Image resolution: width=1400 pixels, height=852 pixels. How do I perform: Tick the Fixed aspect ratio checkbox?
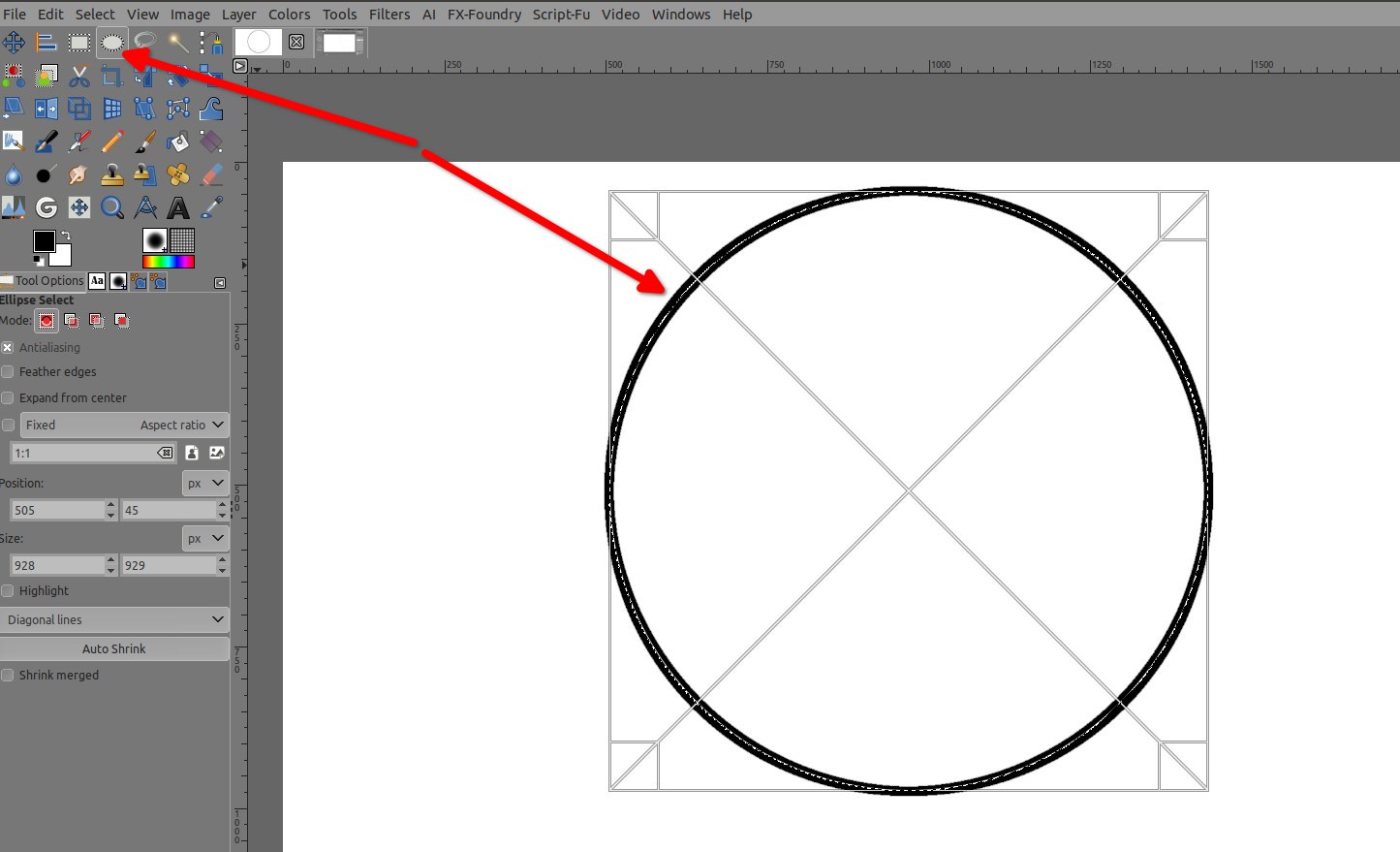pos(8,425)
